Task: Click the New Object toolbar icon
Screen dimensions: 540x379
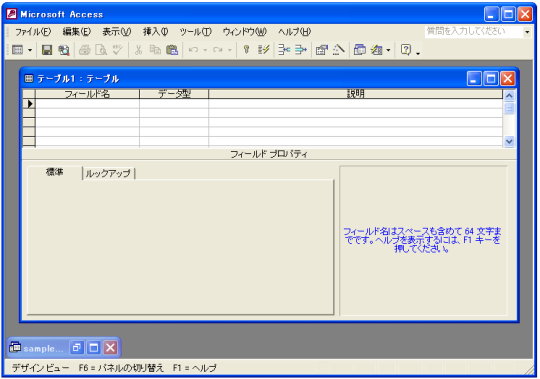Action: 376,50
